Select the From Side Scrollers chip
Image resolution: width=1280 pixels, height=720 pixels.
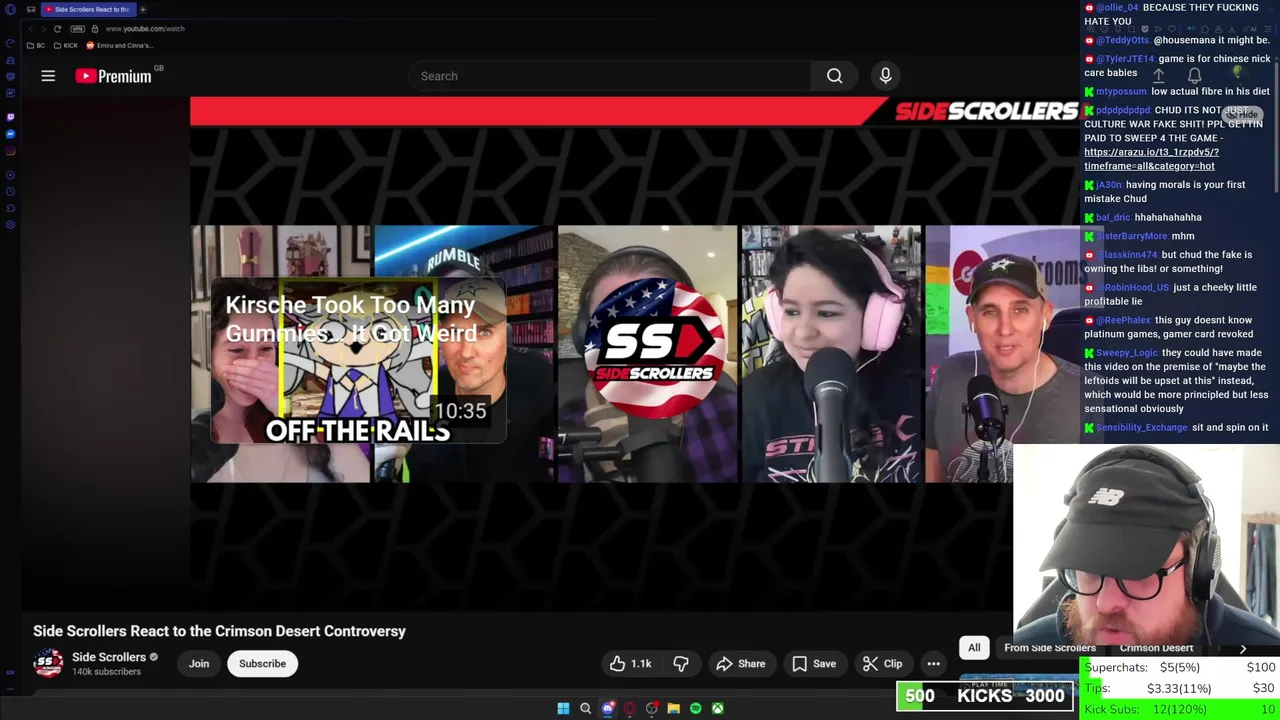tap(1050, 648)
